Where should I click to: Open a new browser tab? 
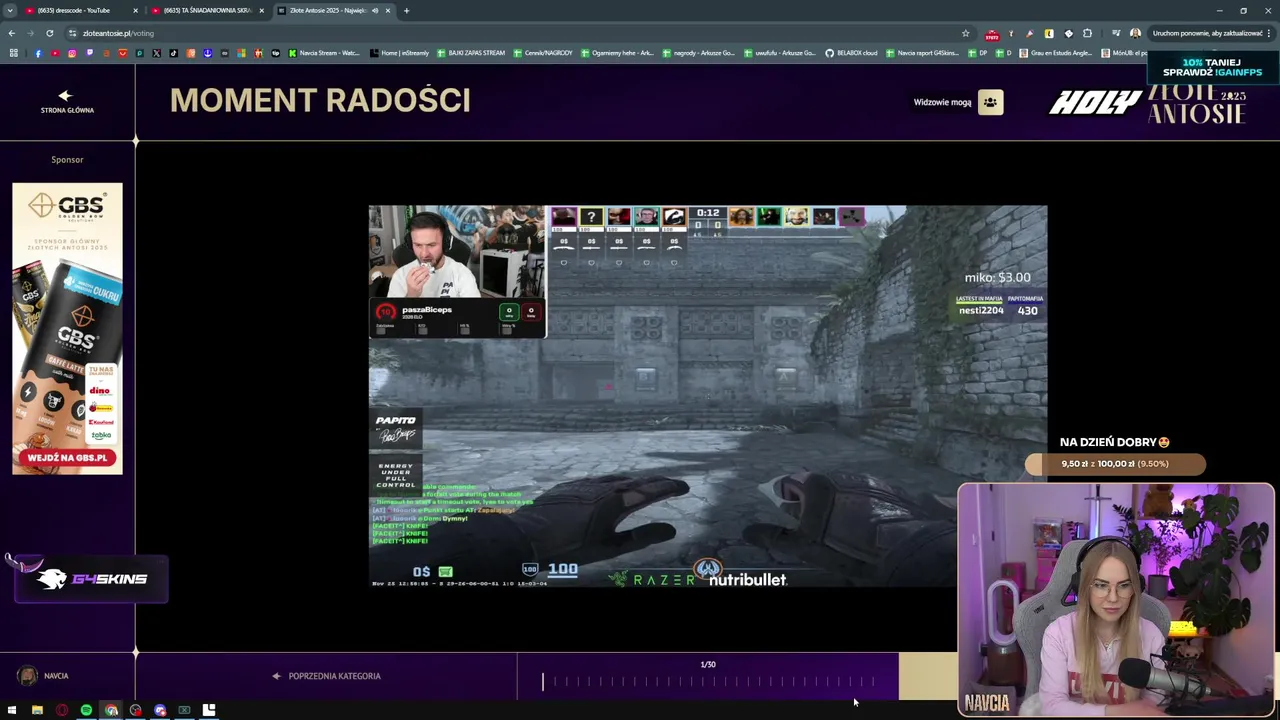(406, 10)
